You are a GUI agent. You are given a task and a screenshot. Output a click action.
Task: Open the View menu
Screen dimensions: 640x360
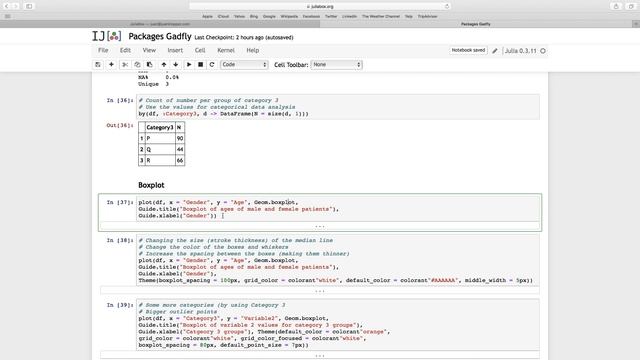(x=149, y=50)
